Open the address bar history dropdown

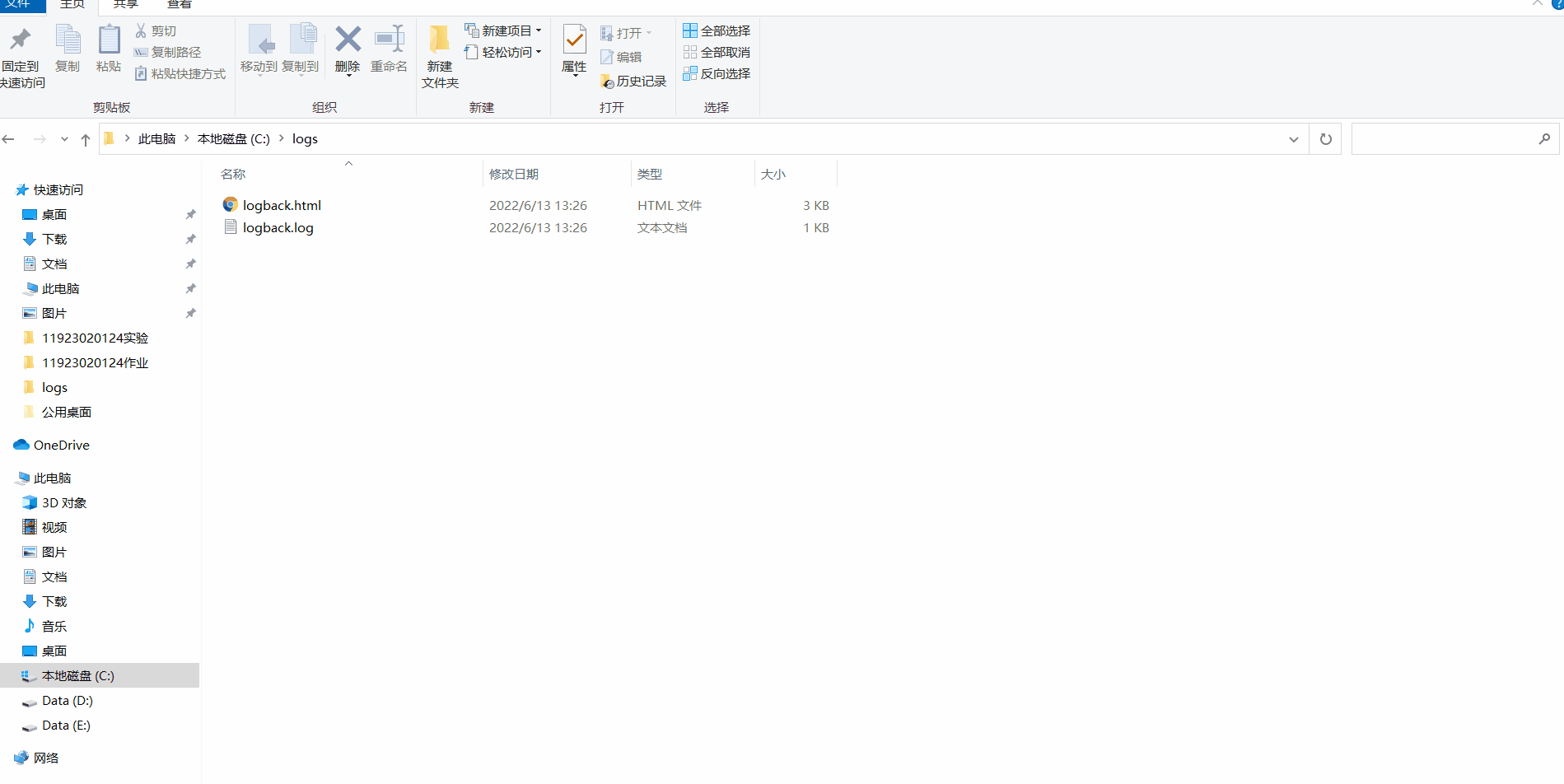click(1293, 138)
